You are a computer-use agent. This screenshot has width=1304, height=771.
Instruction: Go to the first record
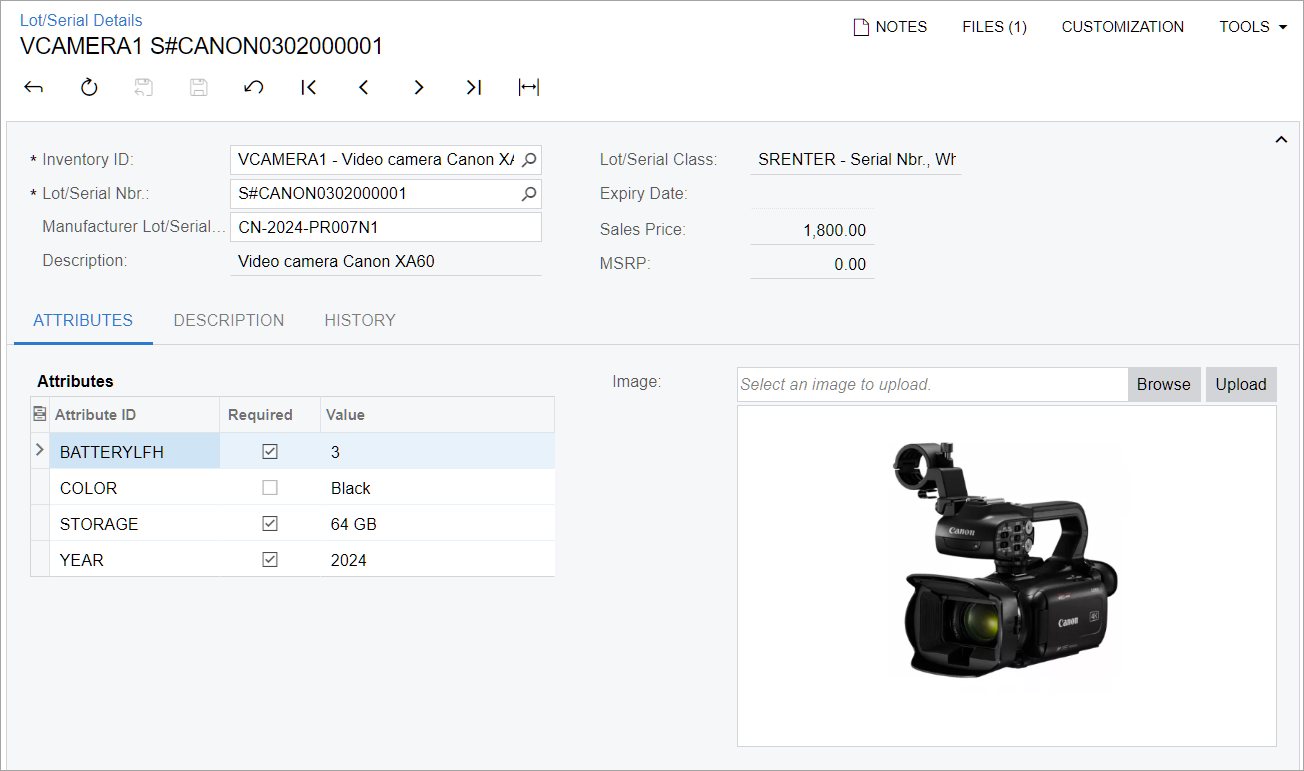coord(309,87)
